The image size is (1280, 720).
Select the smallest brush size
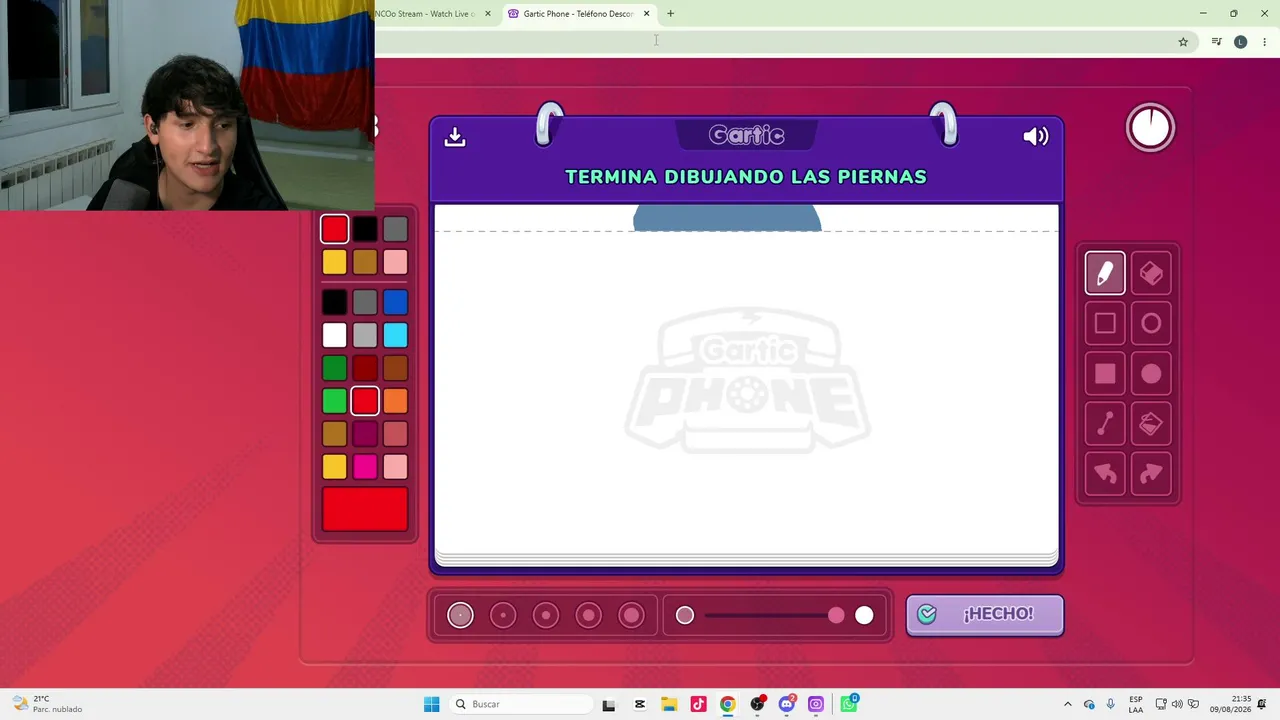click(x=460, y=615)
